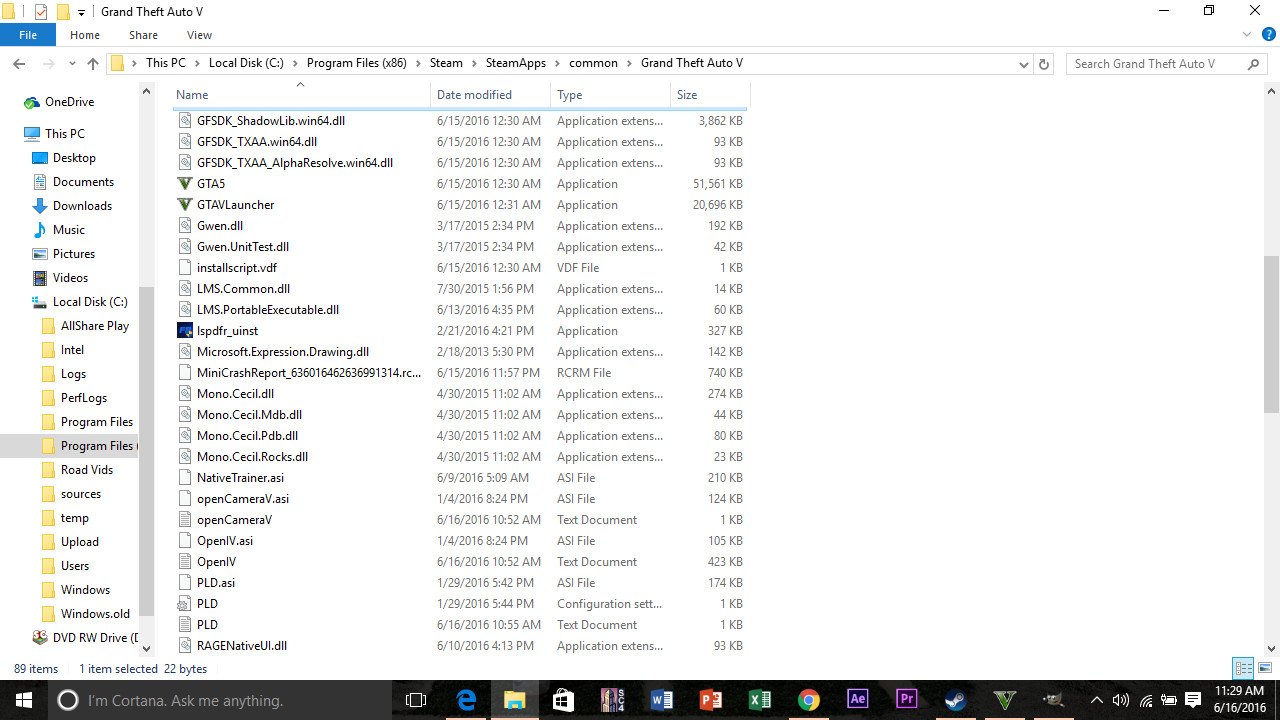The width and height of the screenshot is (1280, 720).
Task: Expand the breadcrumb arrow after SteamApps
Action: (x=558, y=63)
